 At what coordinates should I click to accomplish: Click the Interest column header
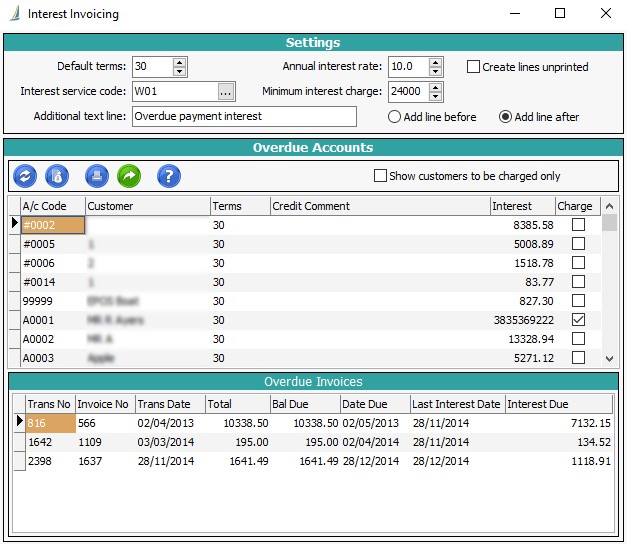click(x=522, y=206)
